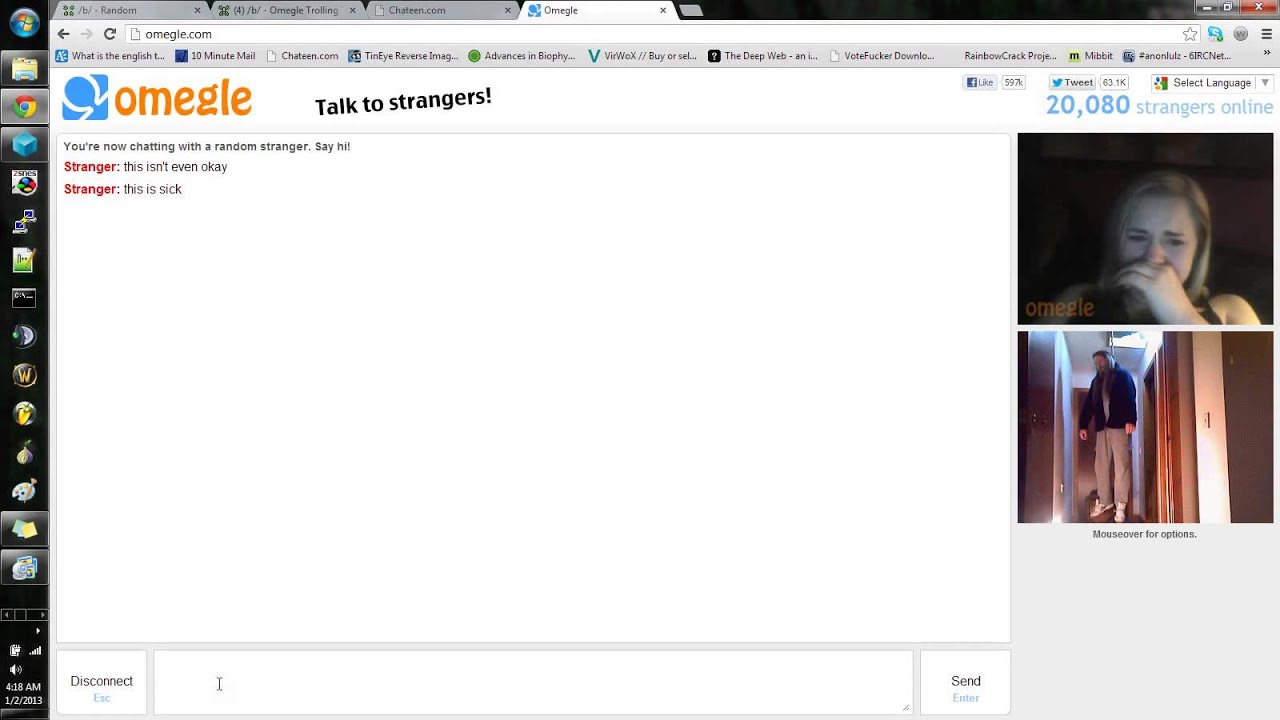
Task: Click the stranger's webcam video
Action: tap(1145, 229)
